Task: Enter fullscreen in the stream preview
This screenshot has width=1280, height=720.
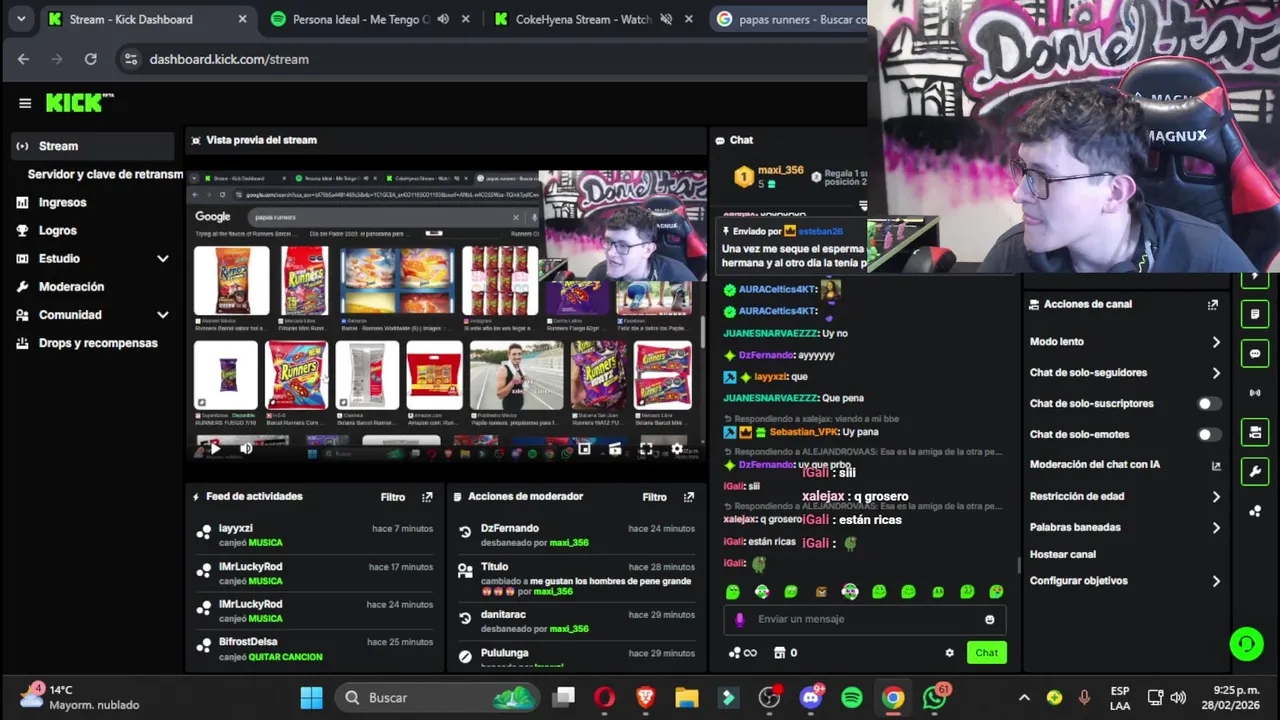Action: pos(646,449)
